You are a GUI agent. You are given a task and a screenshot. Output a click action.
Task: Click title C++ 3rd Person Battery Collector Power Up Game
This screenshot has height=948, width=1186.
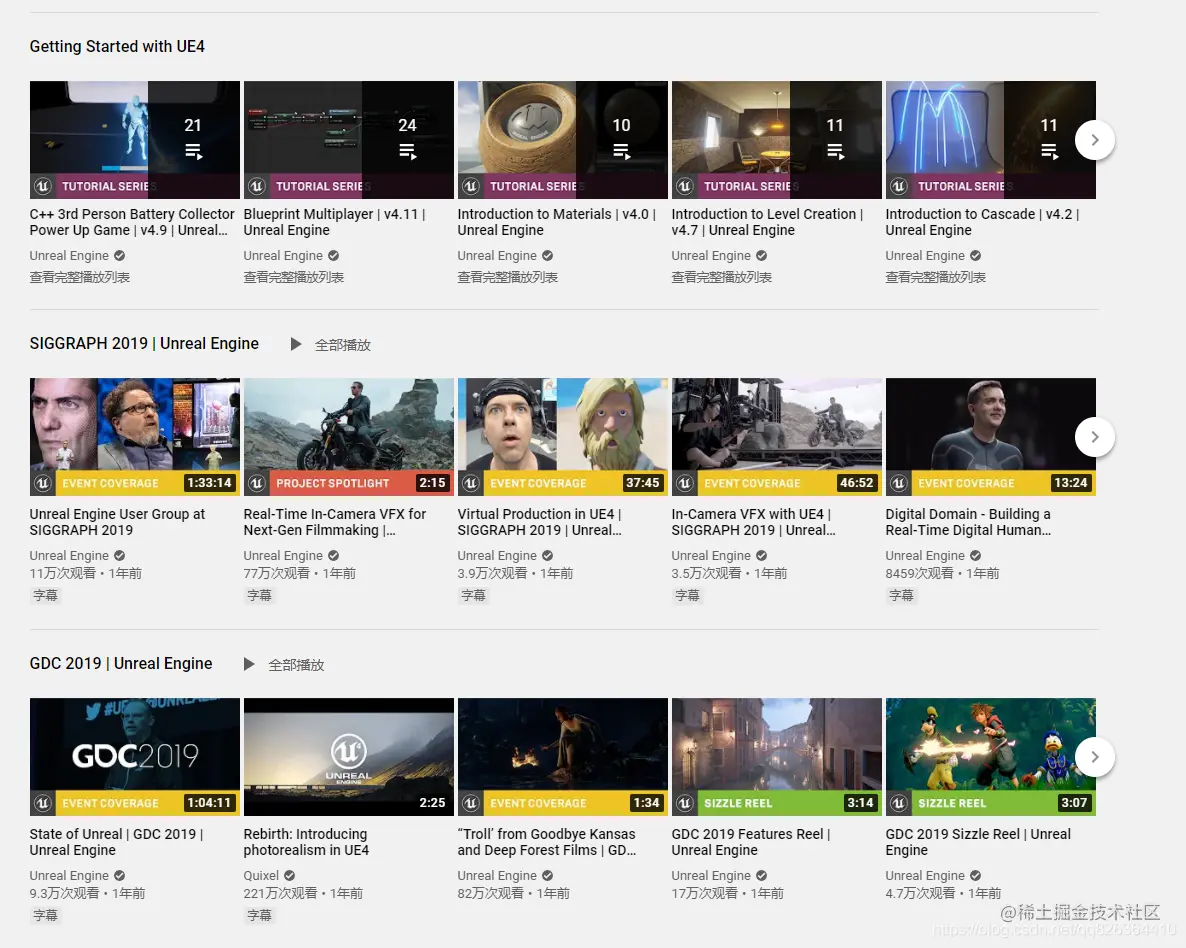point(132,222)
